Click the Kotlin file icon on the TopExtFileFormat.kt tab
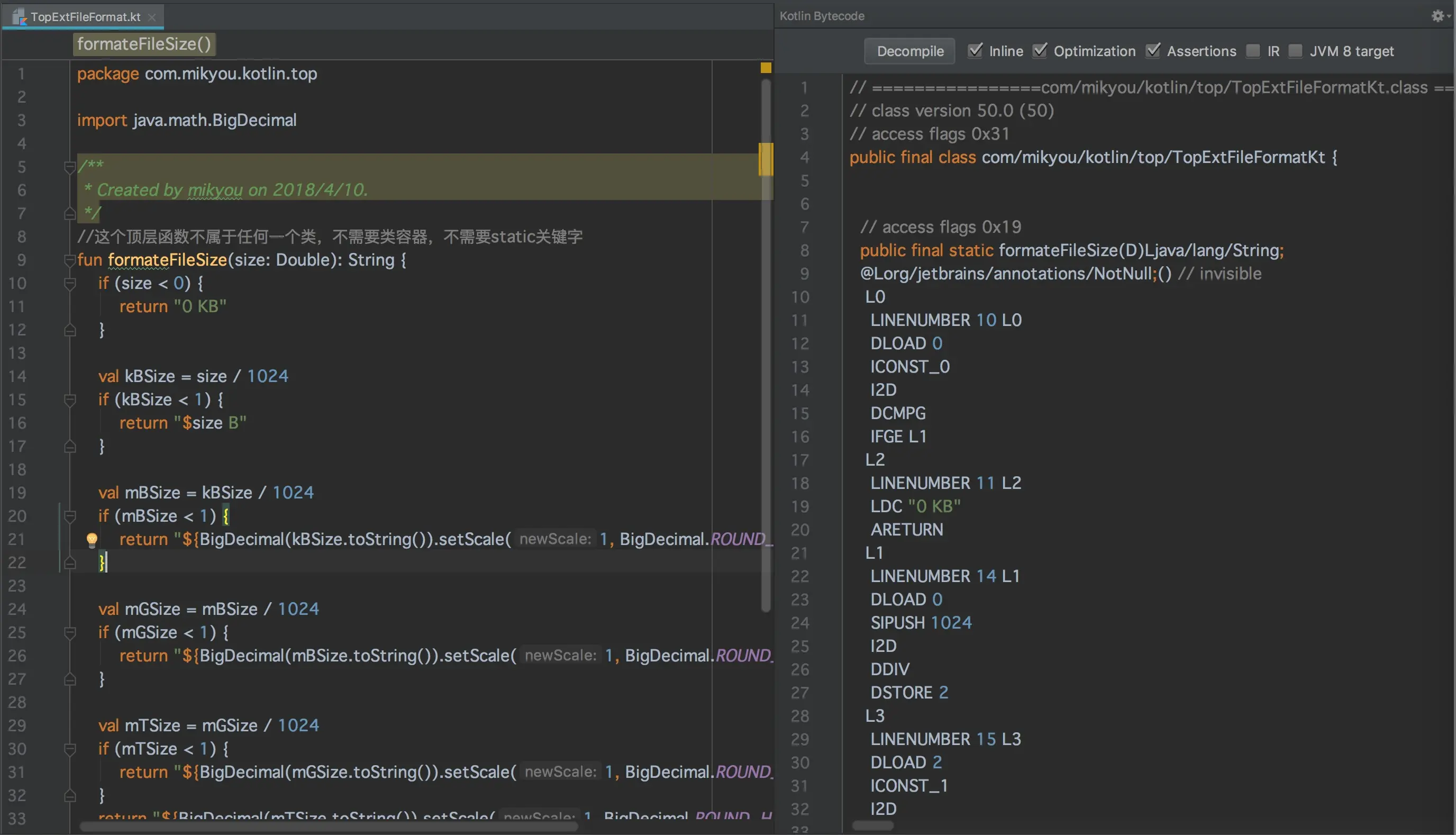The width and height of the screenshot is (1456, 835). pyautogui.click(x=20, y=16)
